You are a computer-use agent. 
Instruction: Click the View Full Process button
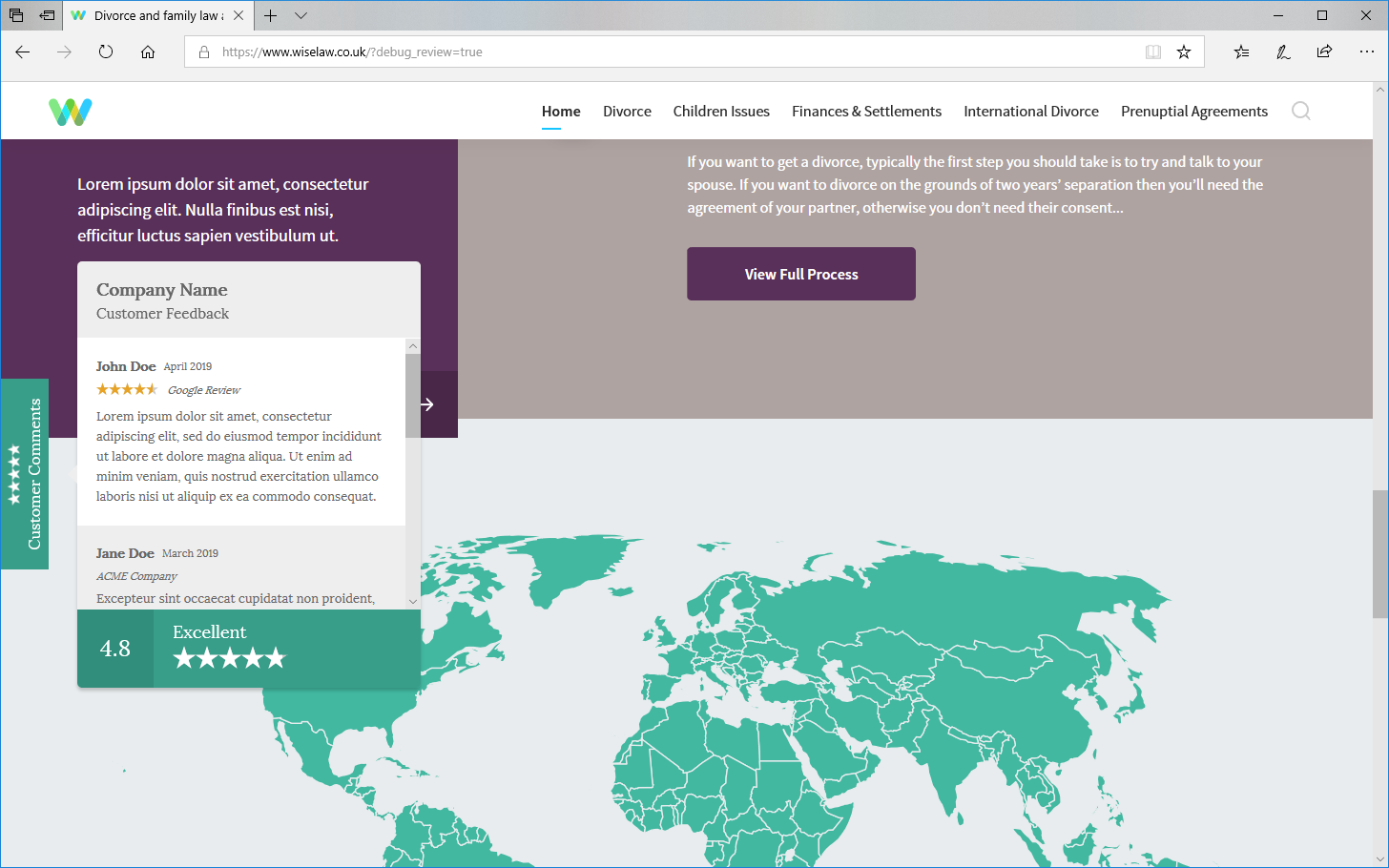[x=801, y=274]
